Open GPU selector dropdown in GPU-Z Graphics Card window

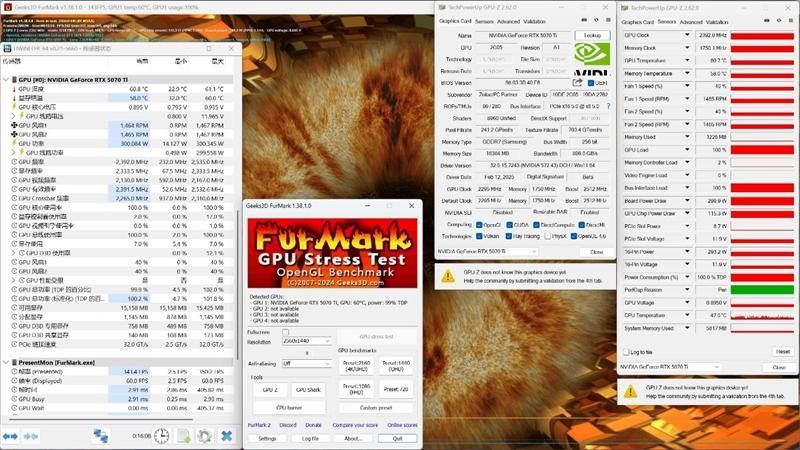[x=487, y=252]
